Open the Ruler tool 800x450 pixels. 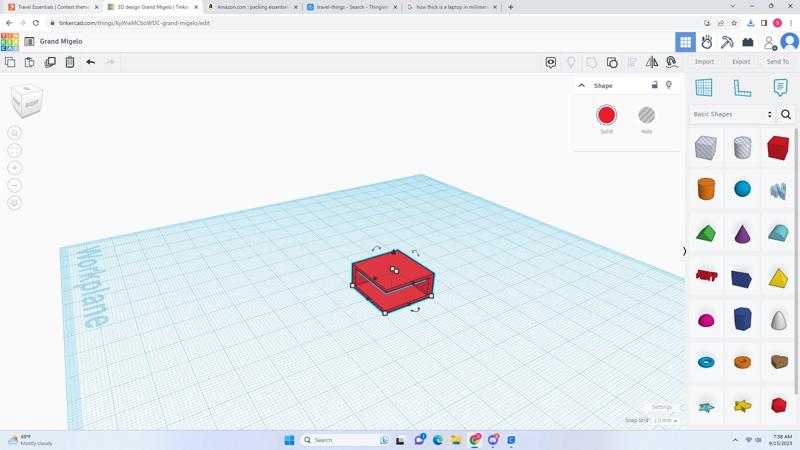pyautogui.click(x=742, y=88)
